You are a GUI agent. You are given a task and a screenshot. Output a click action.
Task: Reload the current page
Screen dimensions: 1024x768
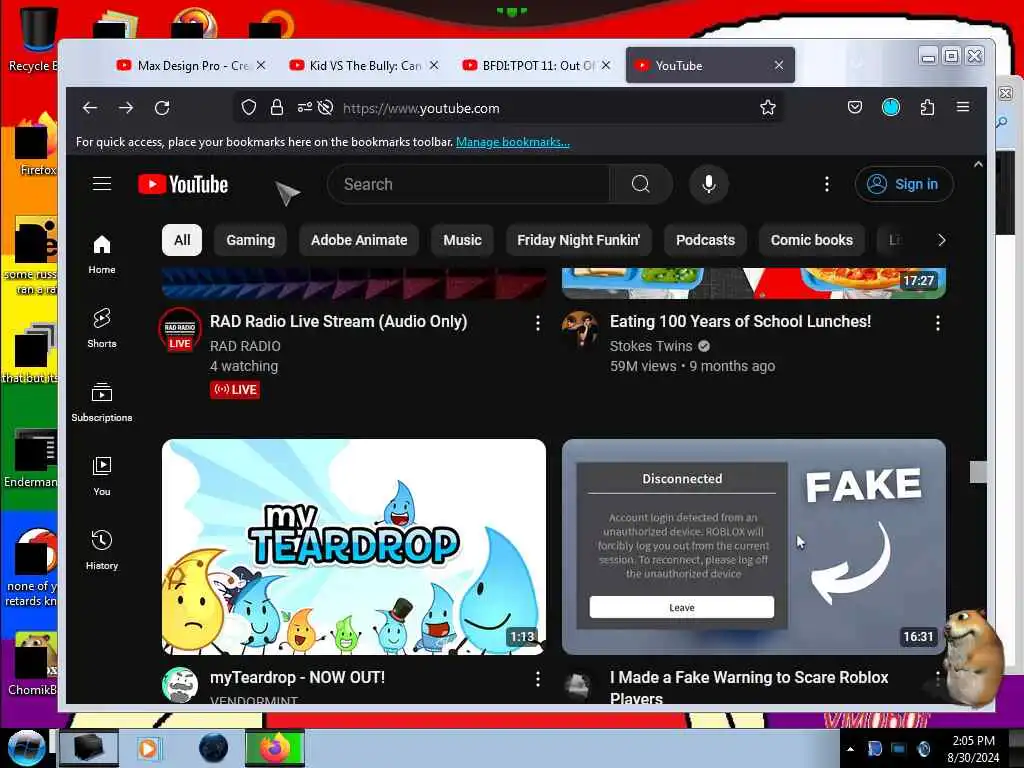(x=162, y=108)
